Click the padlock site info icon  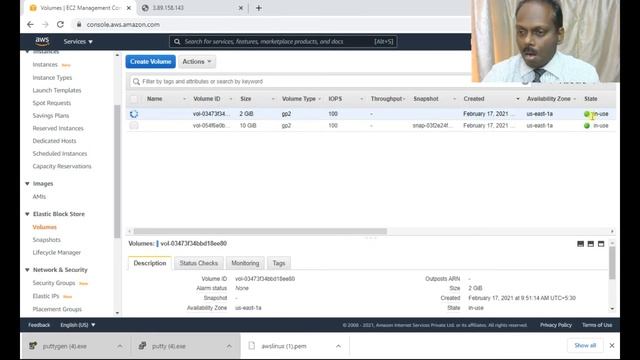(79, 24)
